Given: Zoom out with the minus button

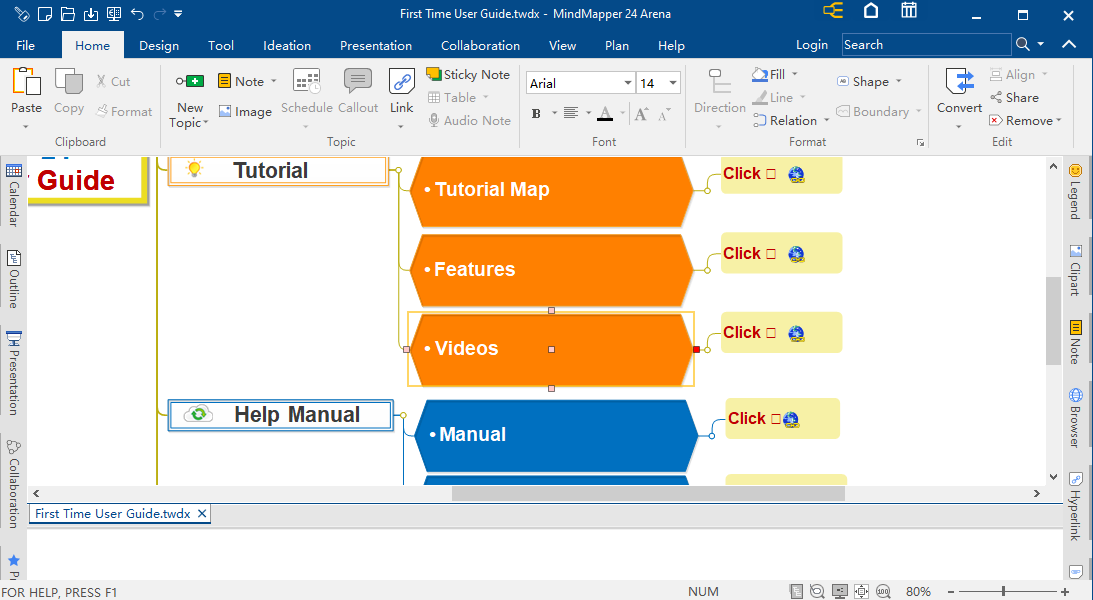Looking at the screenshot, I should [951, 592].
